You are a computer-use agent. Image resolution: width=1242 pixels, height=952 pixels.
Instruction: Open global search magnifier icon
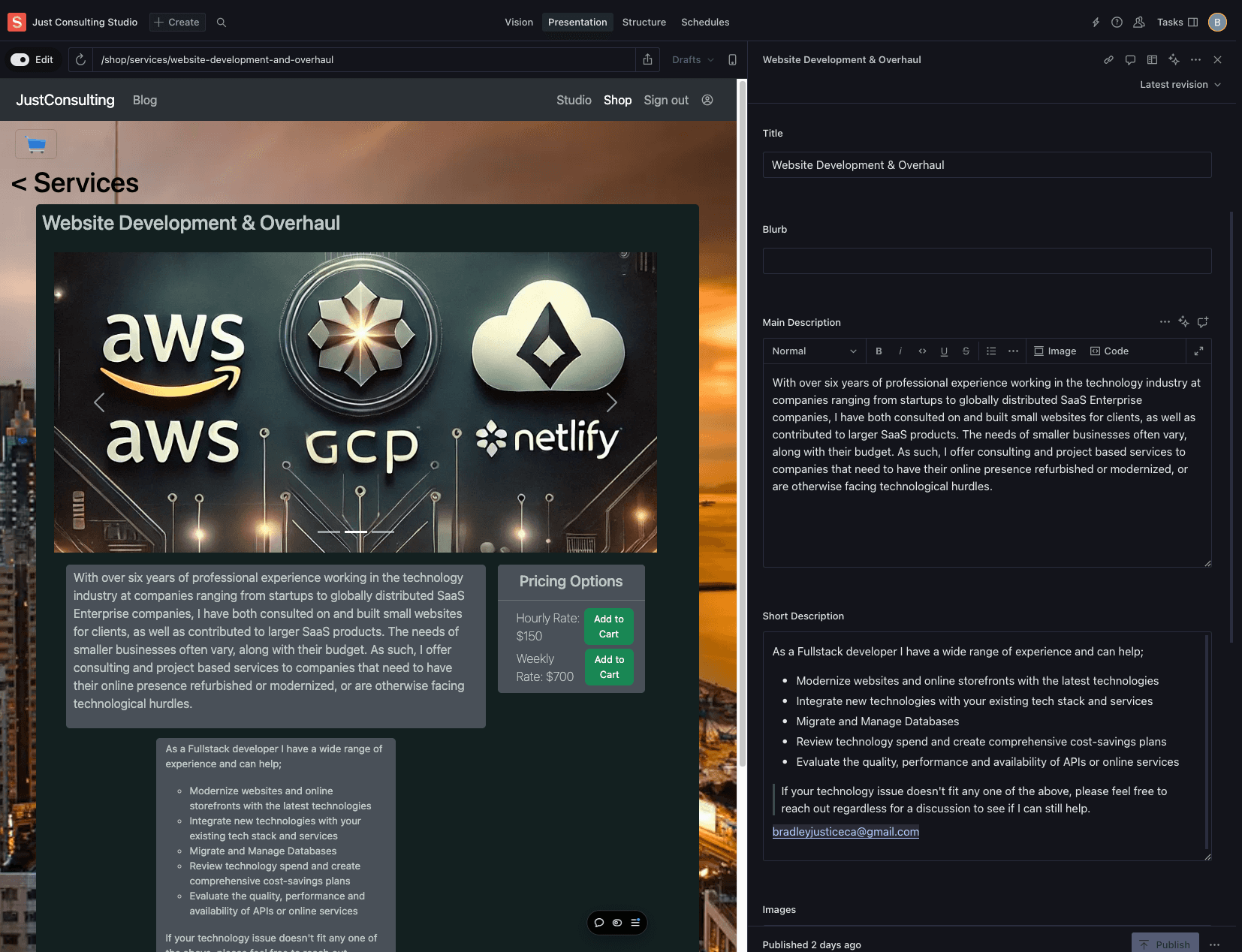coord(222,23)
